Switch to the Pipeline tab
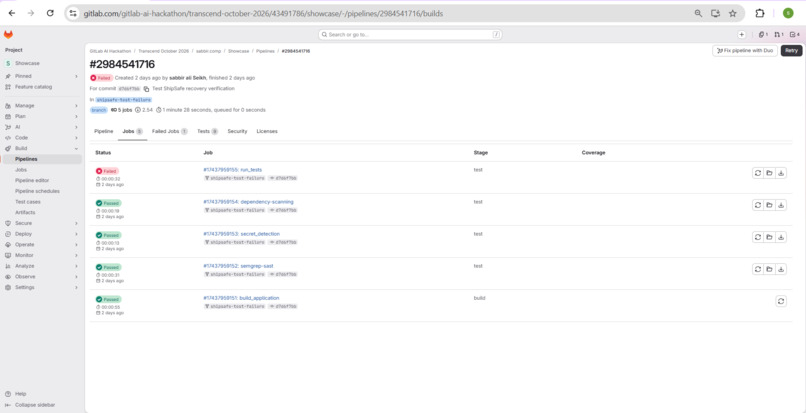This screenshot has height=413, width=806. [104, 132]
